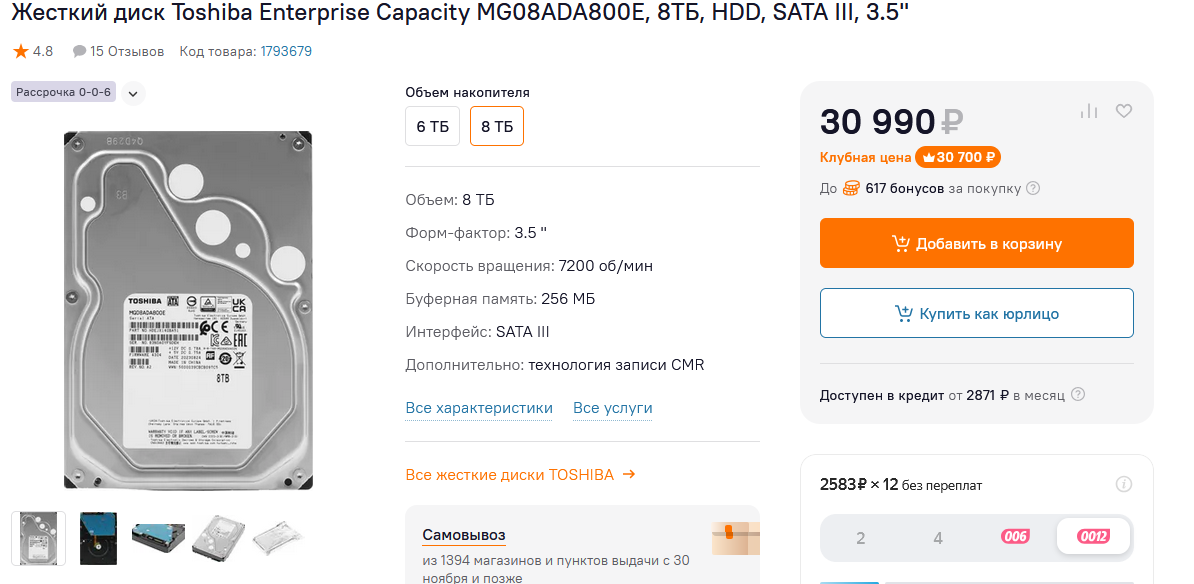Add product to favorites with heart icon
This screenshot has height=584, width=1194.
coord(1123,111)
